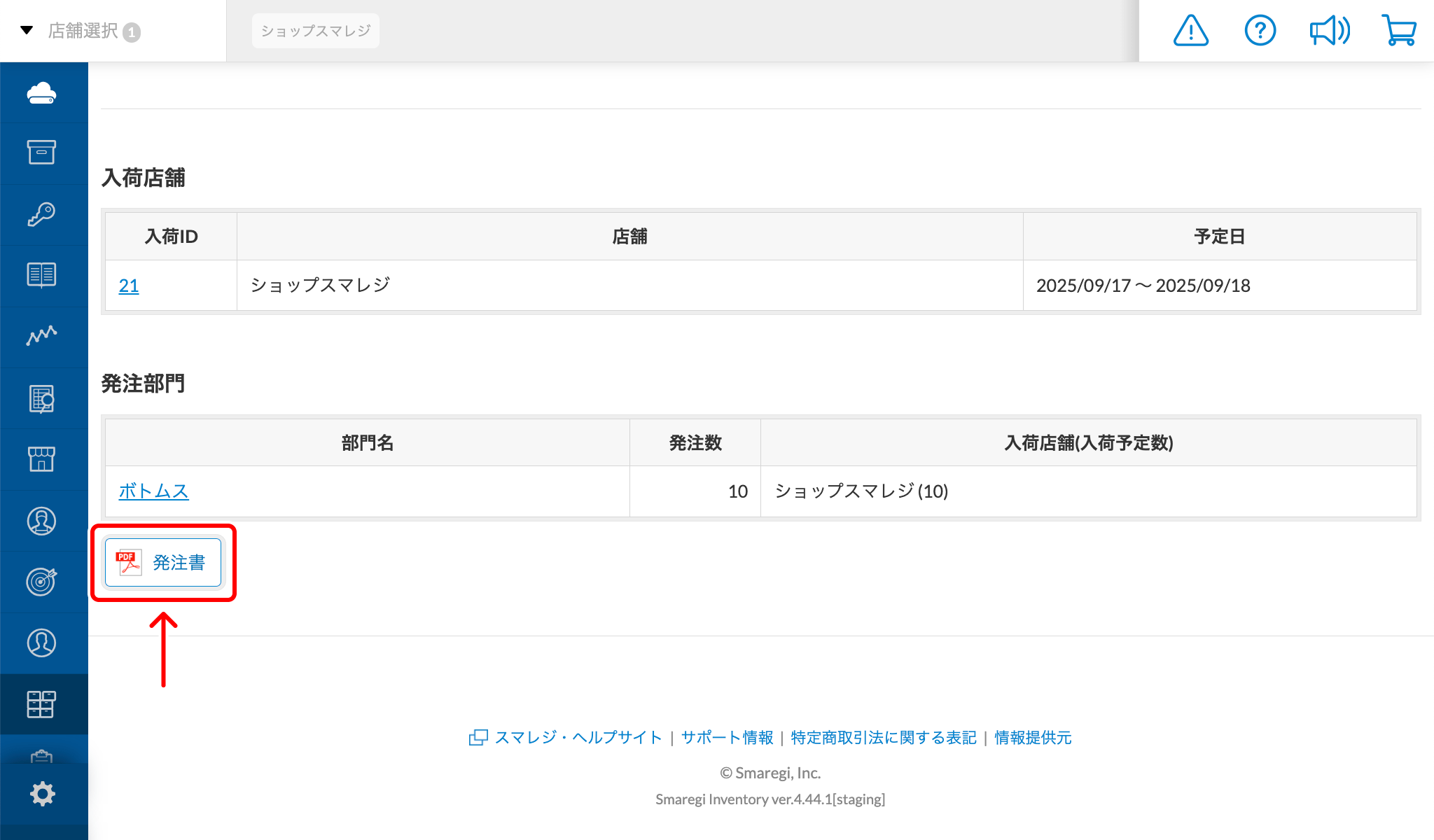Open the help question mark icon
Viewport: 1434px width, 840px height.
pyautogui.click(x=1260, y=30)
